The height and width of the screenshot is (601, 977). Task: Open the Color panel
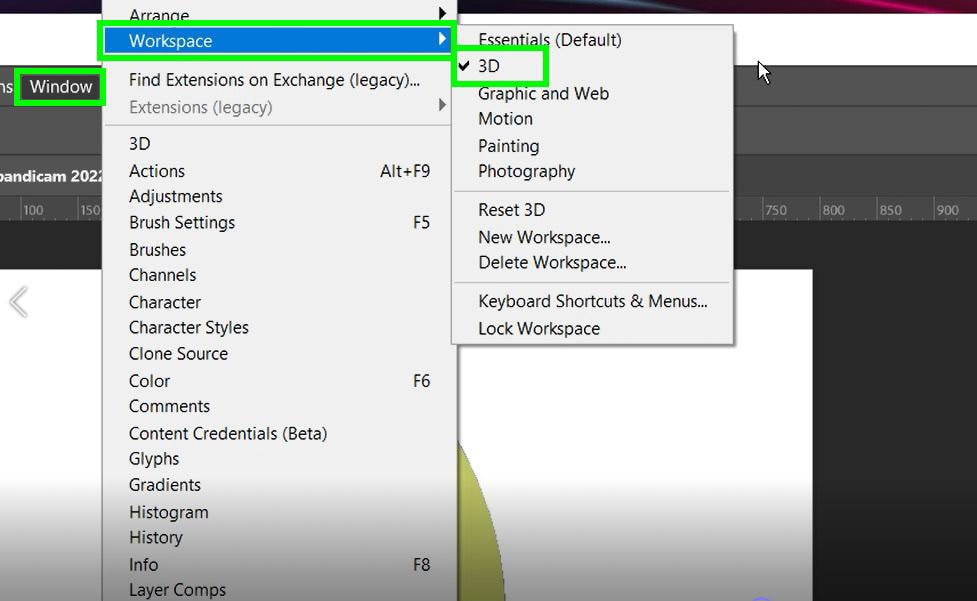click(x=149, y=381)
